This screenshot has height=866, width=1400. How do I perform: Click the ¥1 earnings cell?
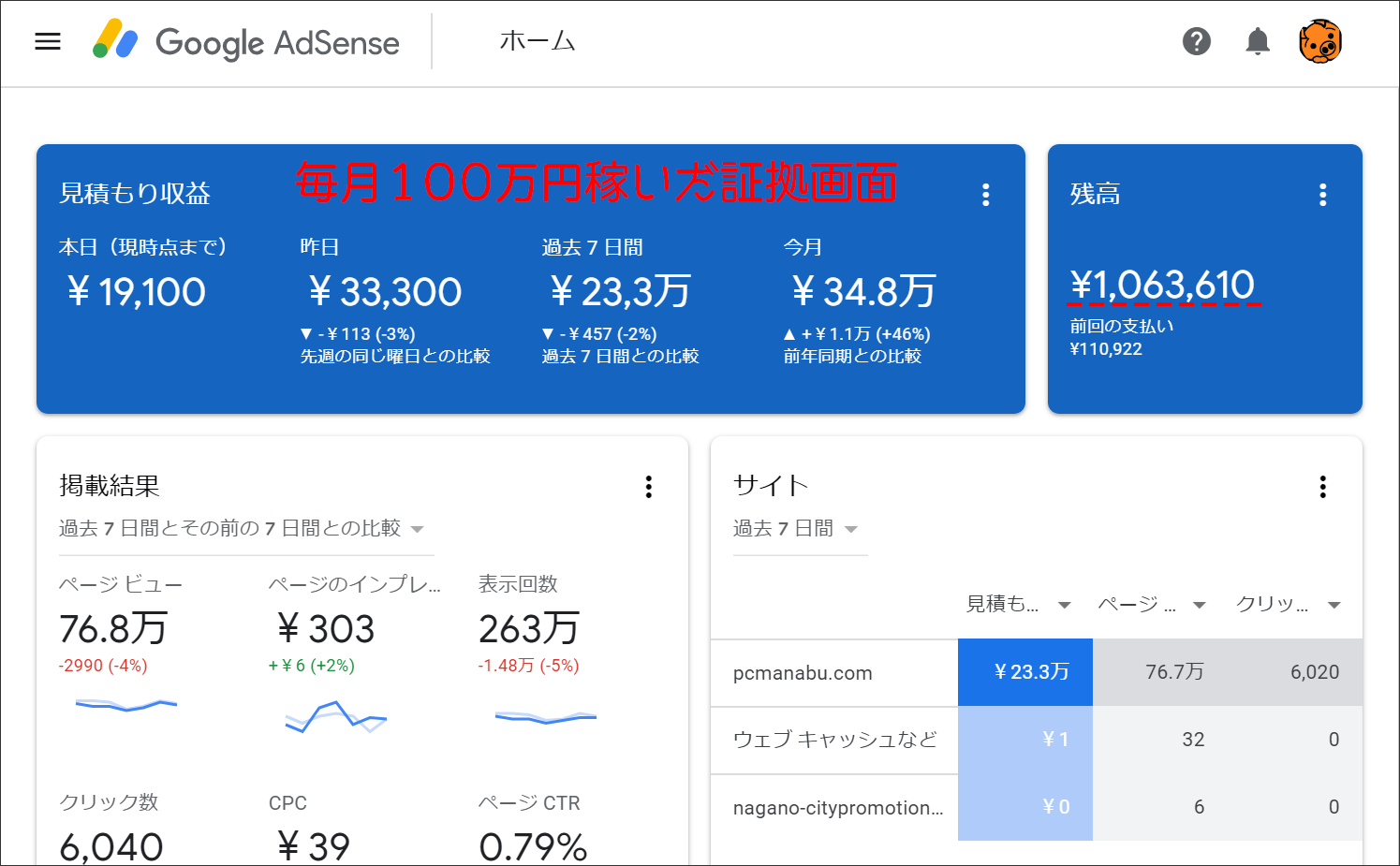click(x=1025, y=740)
